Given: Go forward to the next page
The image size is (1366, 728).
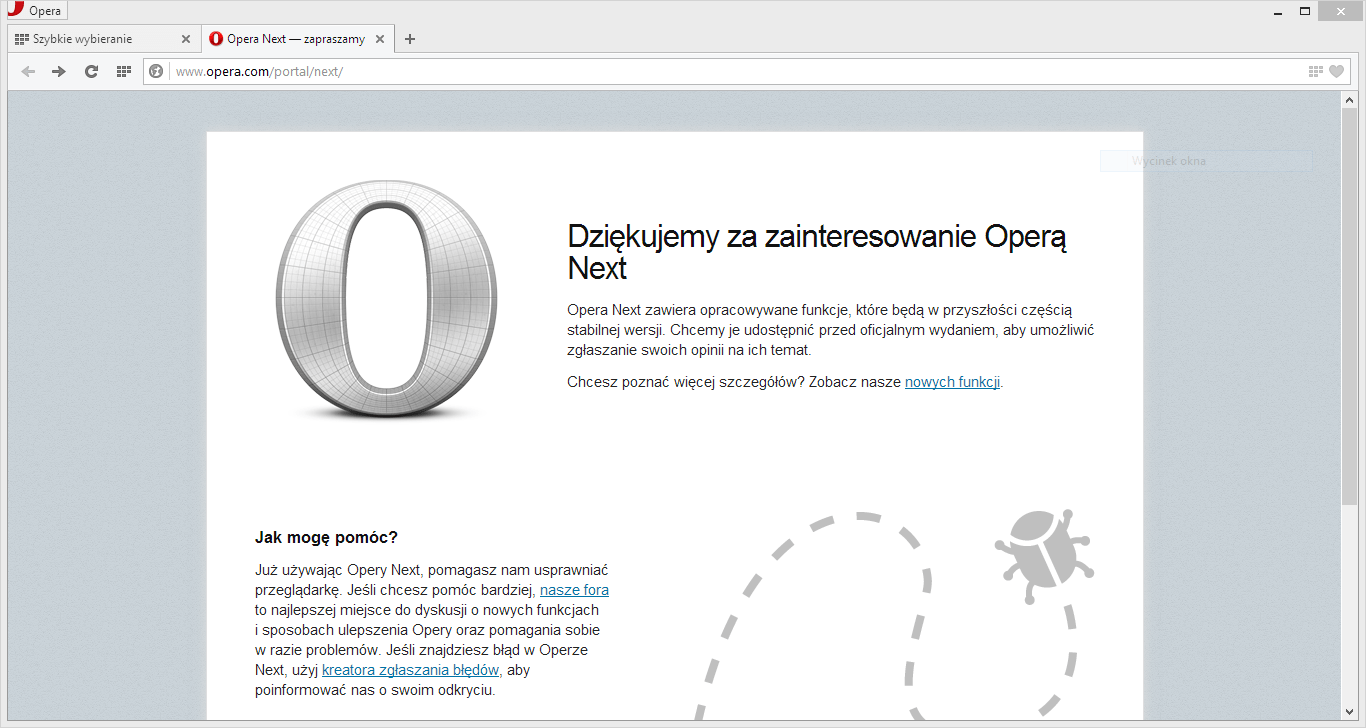Looking at the screenshot, I should tap(59, 71).
